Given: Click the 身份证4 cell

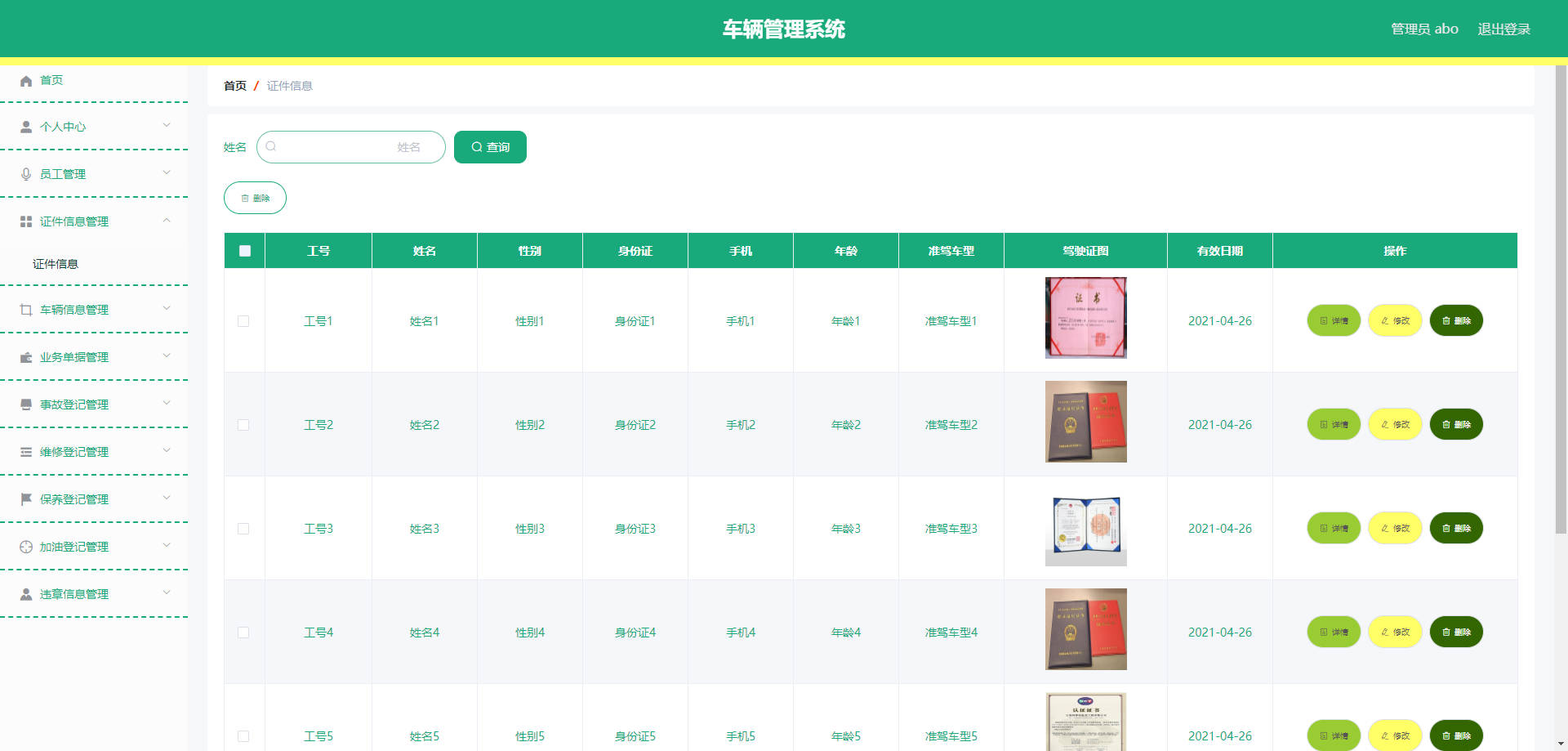Looking at the screenshot, I should click(x=635, y=633).
